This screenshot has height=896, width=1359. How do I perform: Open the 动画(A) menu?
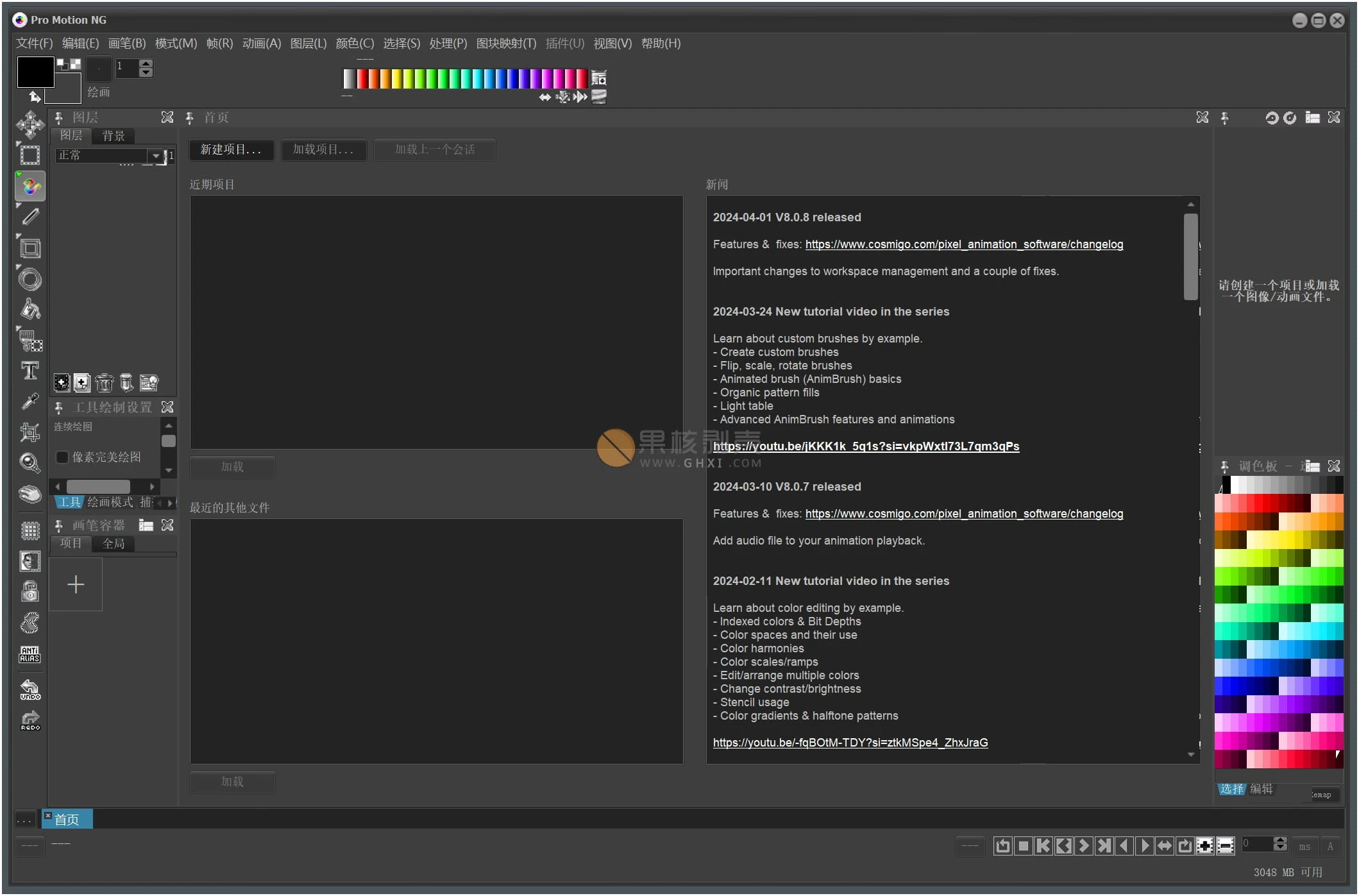pos(260,44)
